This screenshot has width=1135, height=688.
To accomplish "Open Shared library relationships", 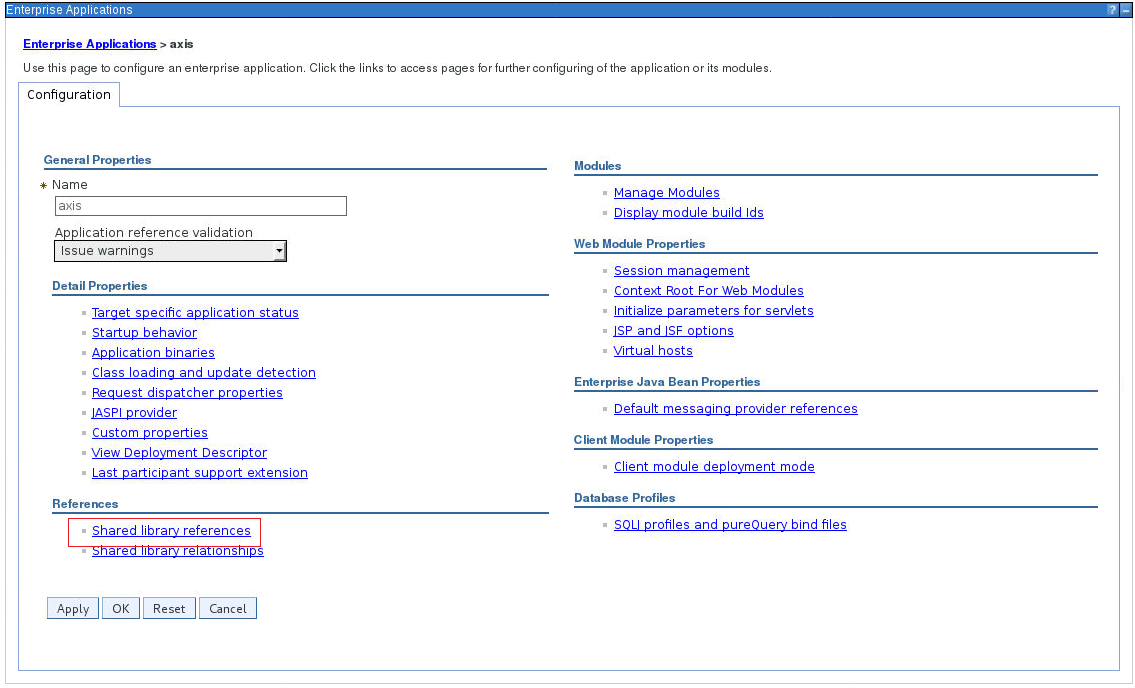I will 178,551.
